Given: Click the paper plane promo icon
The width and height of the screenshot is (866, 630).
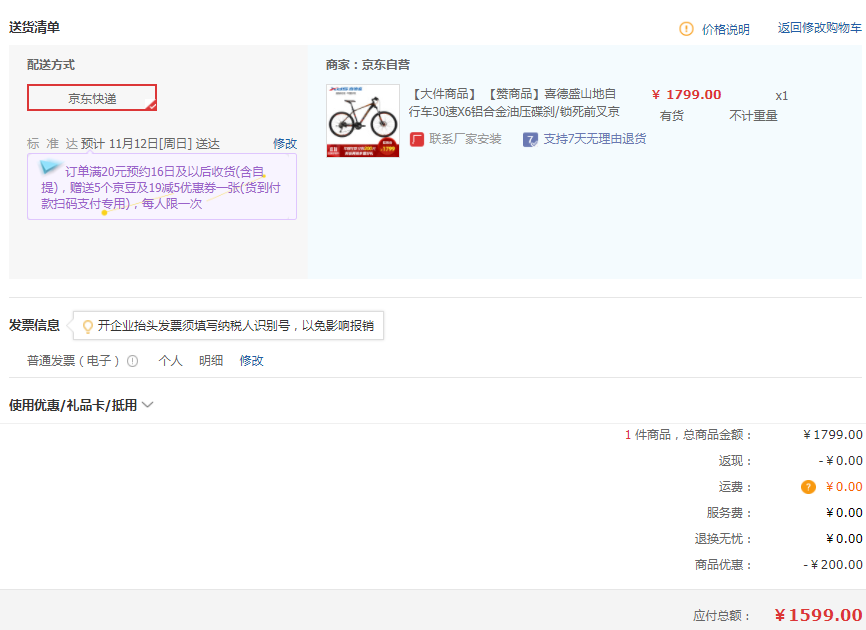Looking at the screenshot, I should click(x=49, y=166).
